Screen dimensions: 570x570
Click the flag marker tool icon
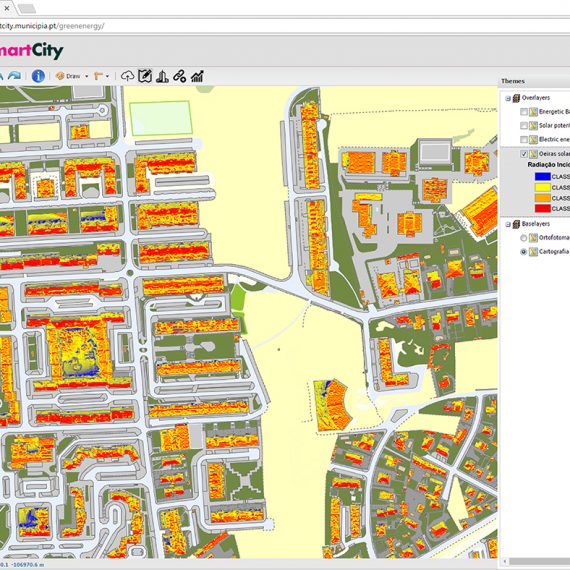[98, 76]
